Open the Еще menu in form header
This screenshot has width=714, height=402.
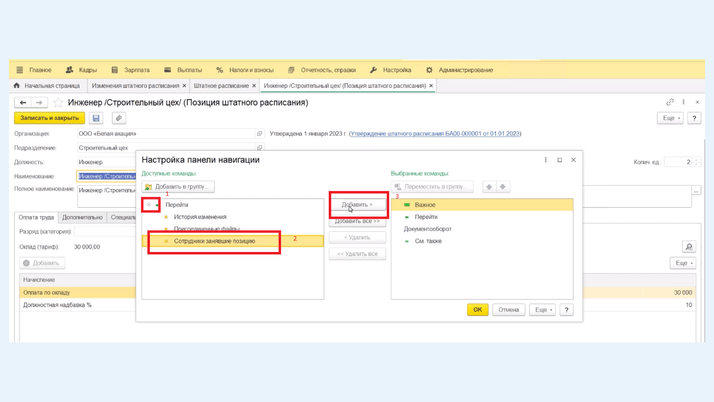pos(670,118)
